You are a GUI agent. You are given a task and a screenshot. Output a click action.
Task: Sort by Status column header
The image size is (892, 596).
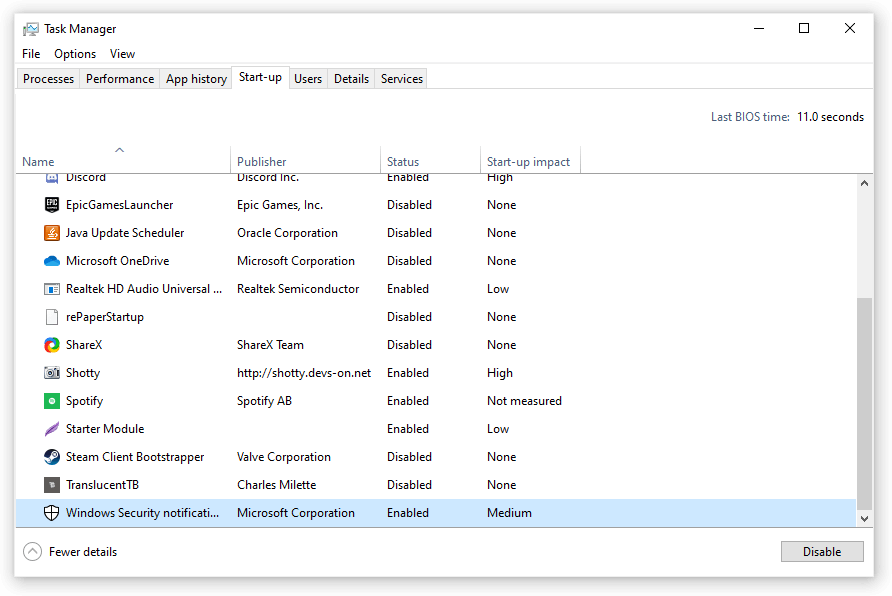point(403,162)
